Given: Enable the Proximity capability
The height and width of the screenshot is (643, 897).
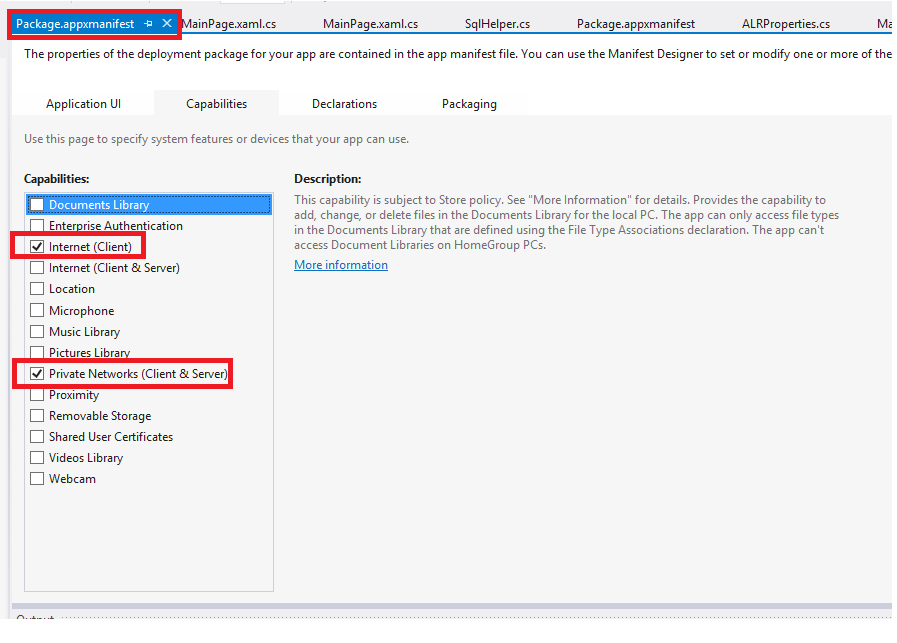Looking at the screenshot, I should [x=37, y=395].
